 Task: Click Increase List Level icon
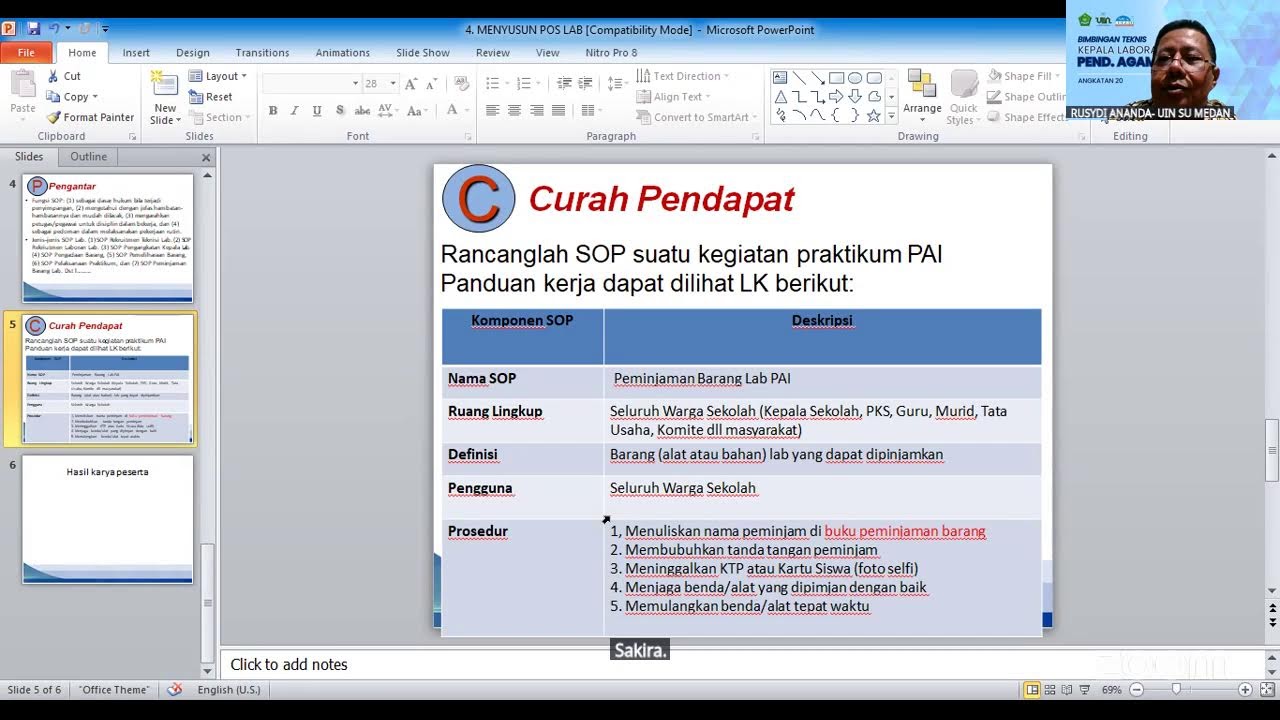586,84
